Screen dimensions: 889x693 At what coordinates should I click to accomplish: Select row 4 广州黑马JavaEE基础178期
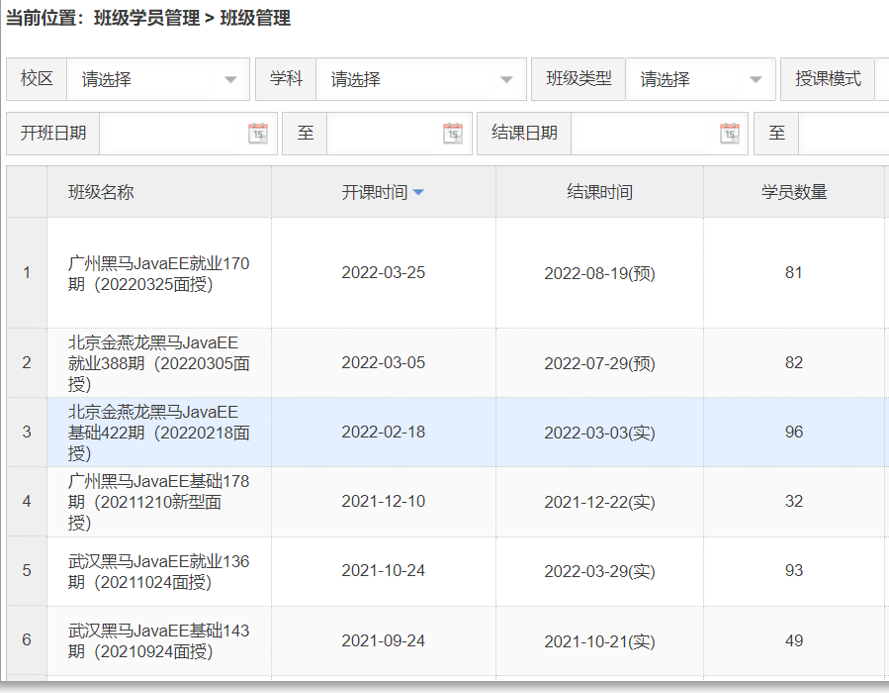coord(159,501)
